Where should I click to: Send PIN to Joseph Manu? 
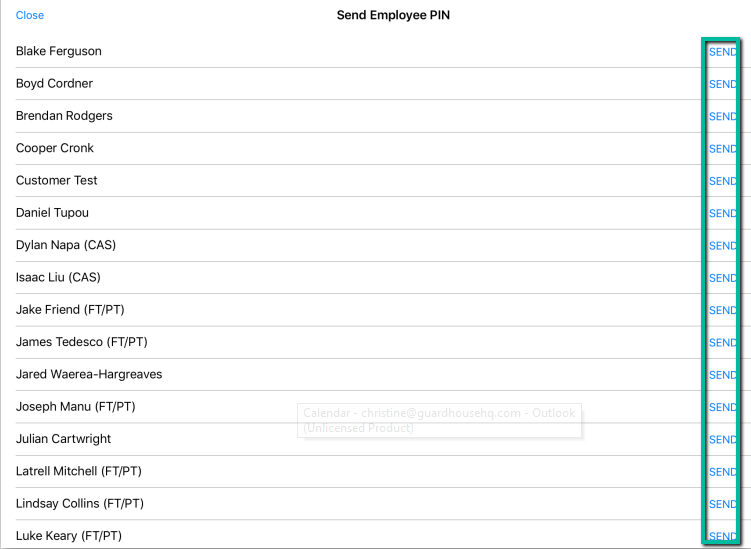click(x=723, y=407)
